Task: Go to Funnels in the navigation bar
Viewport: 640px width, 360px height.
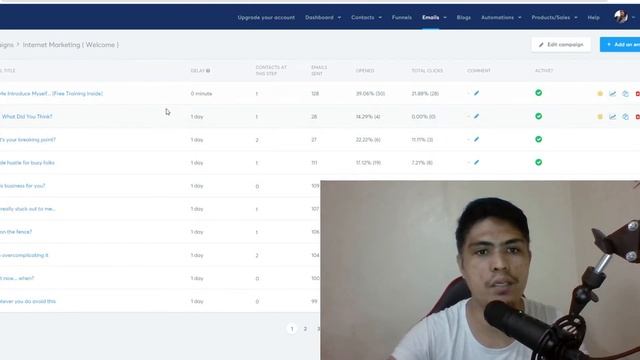Action: tap(402, 18)
